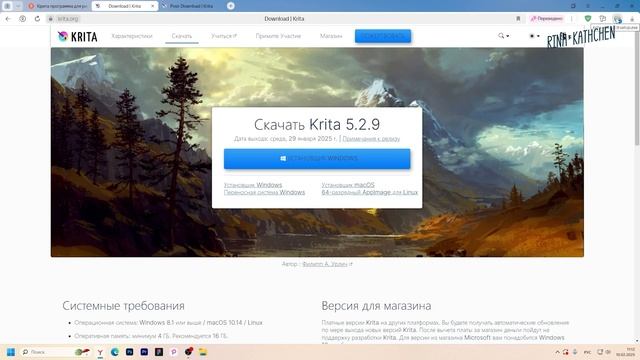Select the Скачать navigation item
This screenshot has height=360, width=640.
pyautogui.click(x=182, y=36)
